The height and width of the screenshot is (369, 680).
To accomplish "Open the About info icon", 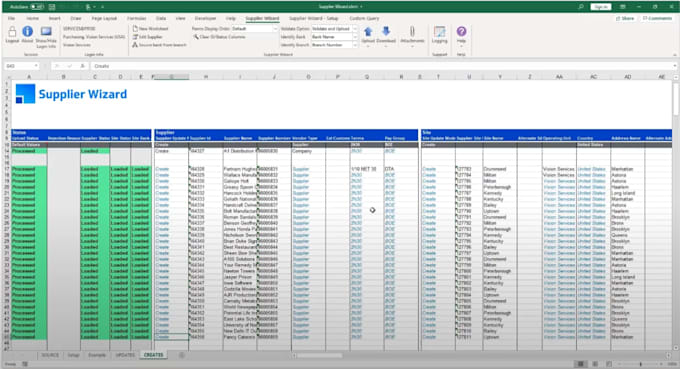I will (x=27, y=31).
